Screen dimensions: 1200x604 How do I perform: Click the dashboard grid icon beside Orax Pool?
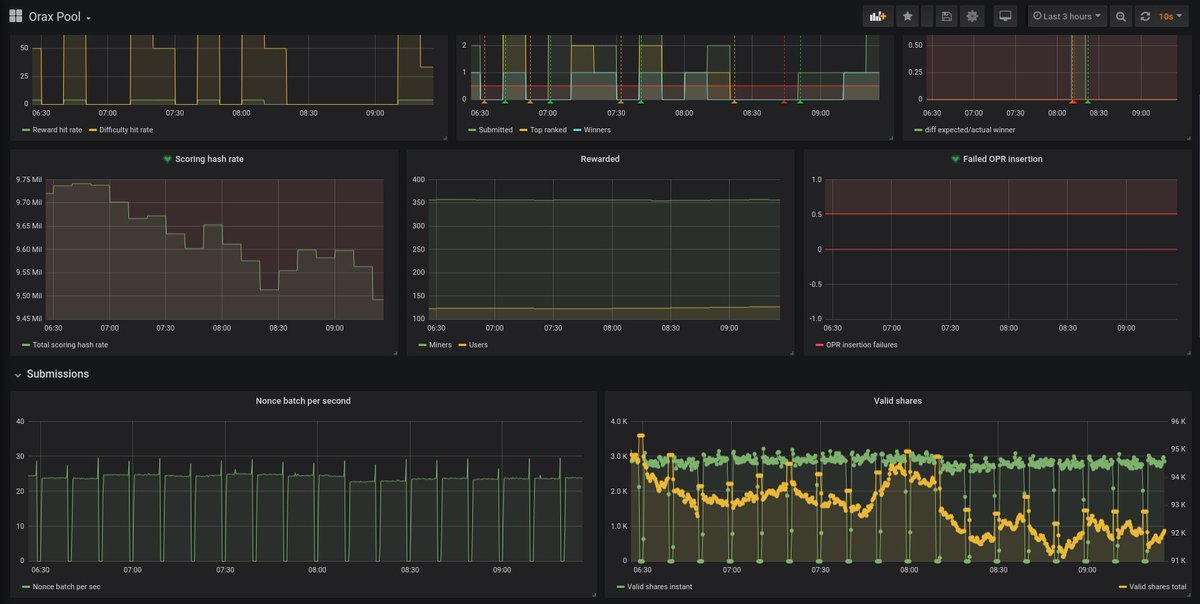point(16,16)
